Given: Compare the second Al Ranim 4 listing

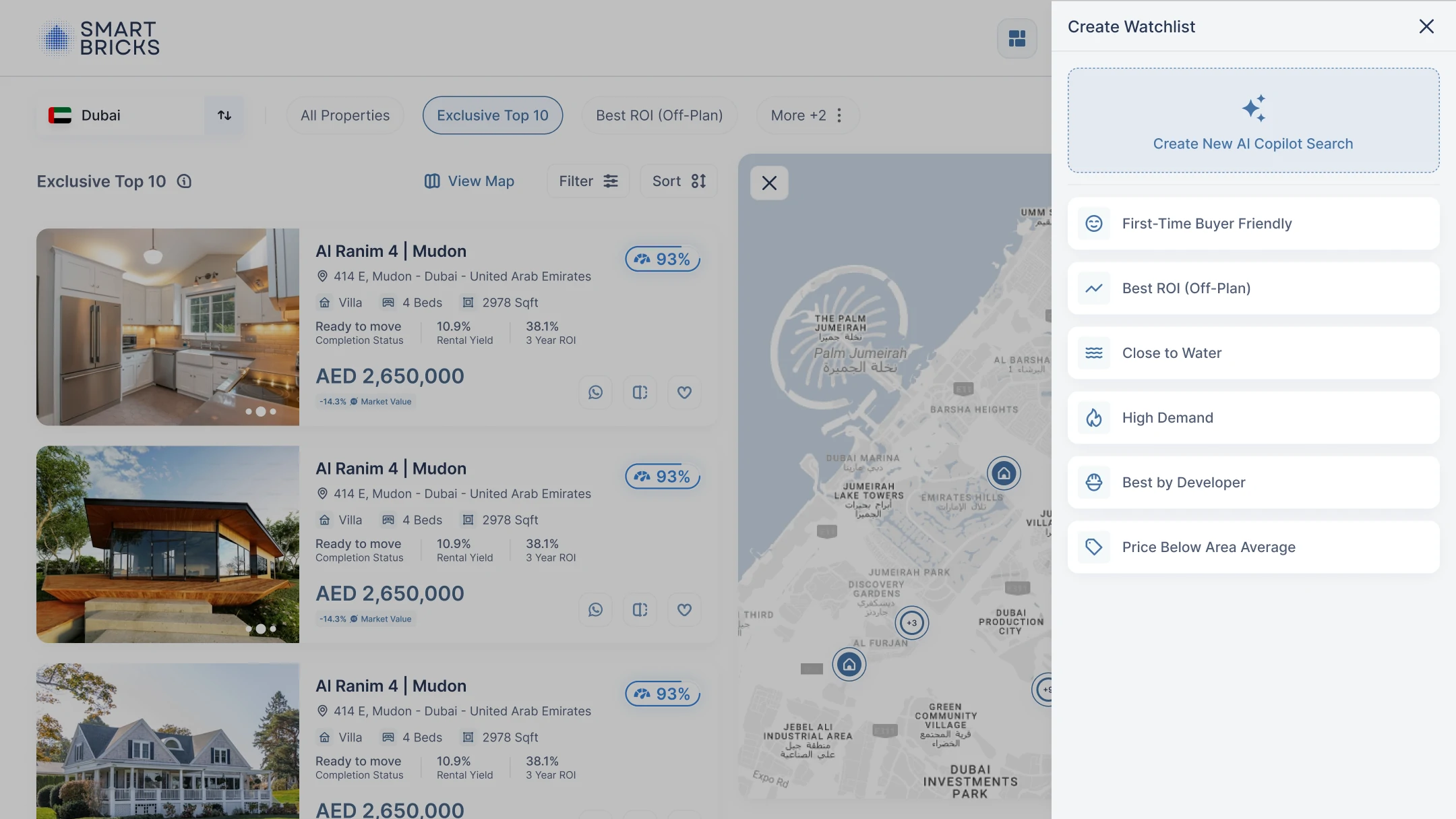Looking at the screenshot, I should click(640, 610).
